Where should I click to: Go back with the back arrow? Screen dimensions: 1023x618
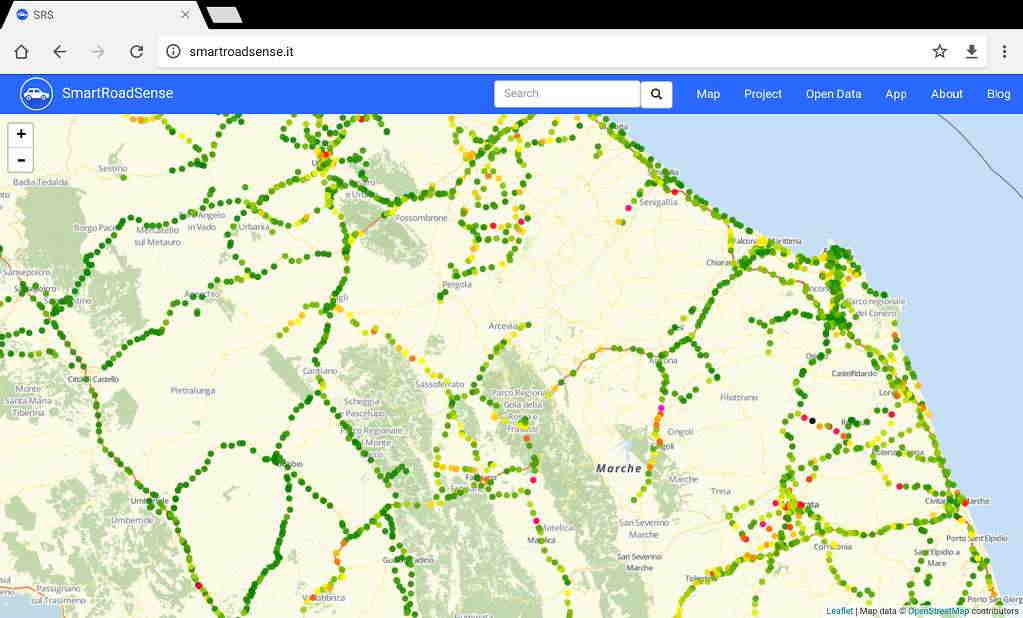tap(59, 52)
